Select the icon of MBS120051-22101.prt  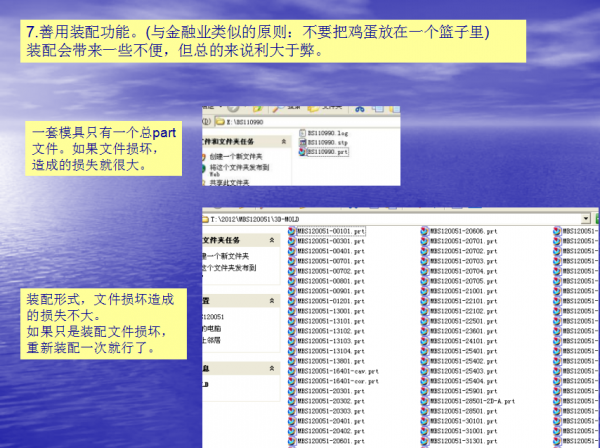(x=424, y=301)
